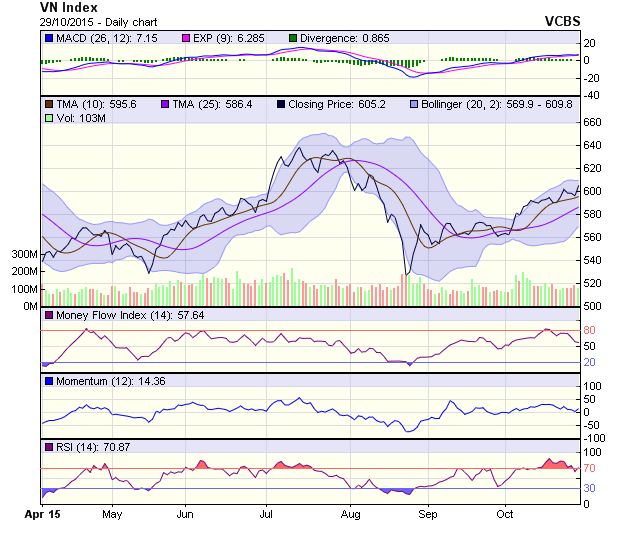Screen dimensions: 620x535
Task: Click the magenta EXP (9) legend swatch
Action: click(x=158, y=38)
